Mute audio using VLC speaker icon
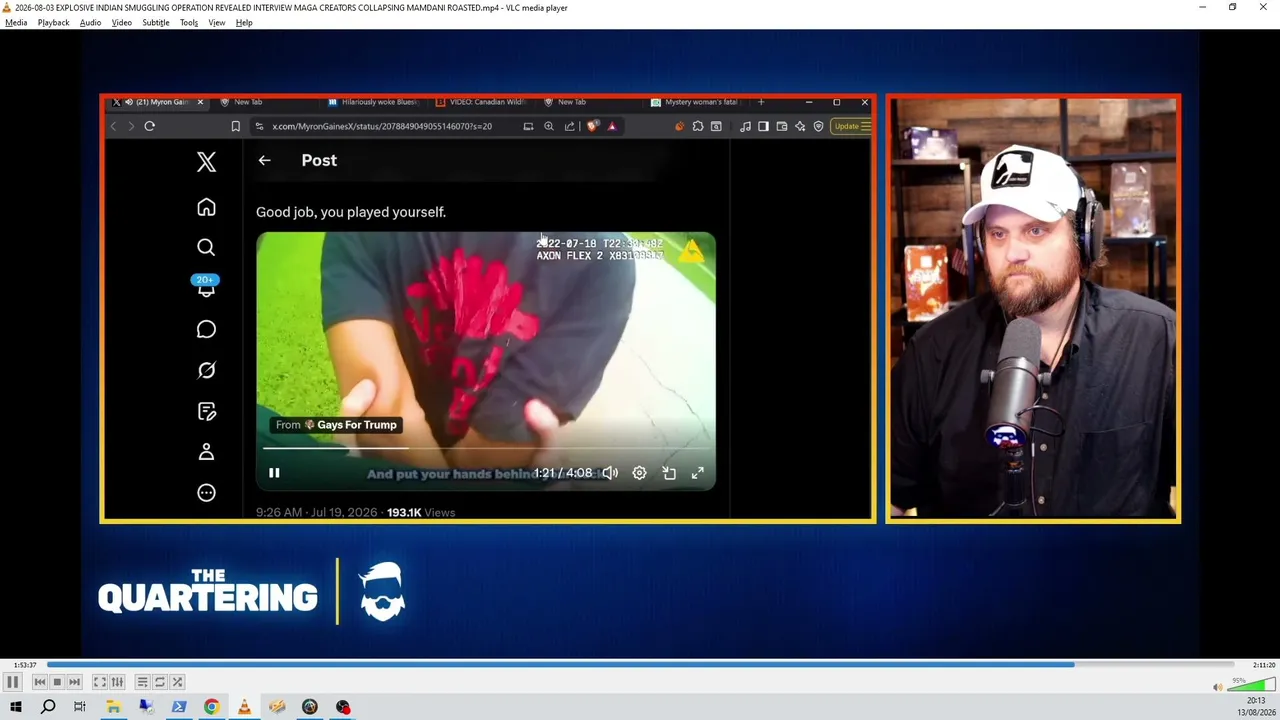Viewport: 1280px width, 720px height. (1217, 687)
